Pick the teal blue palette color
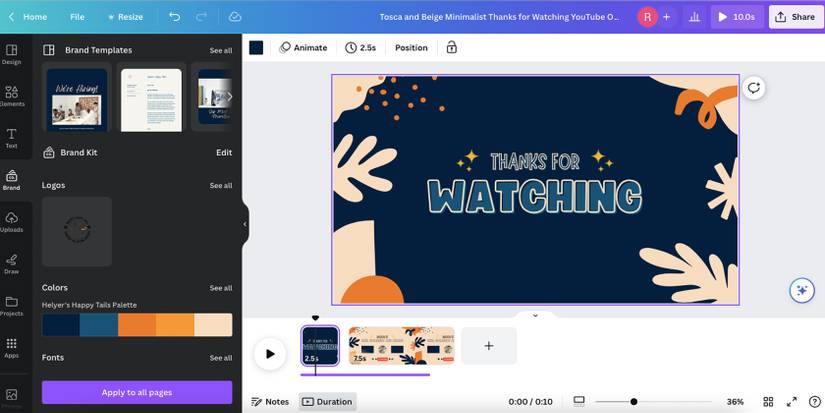Image resolution: width=825 pixels, height=413 pixels. [99, 325]
